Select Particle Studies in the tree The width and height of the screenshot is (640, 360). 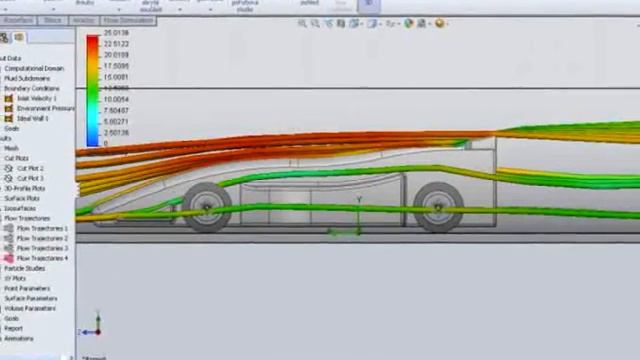(x=24, y=268)
